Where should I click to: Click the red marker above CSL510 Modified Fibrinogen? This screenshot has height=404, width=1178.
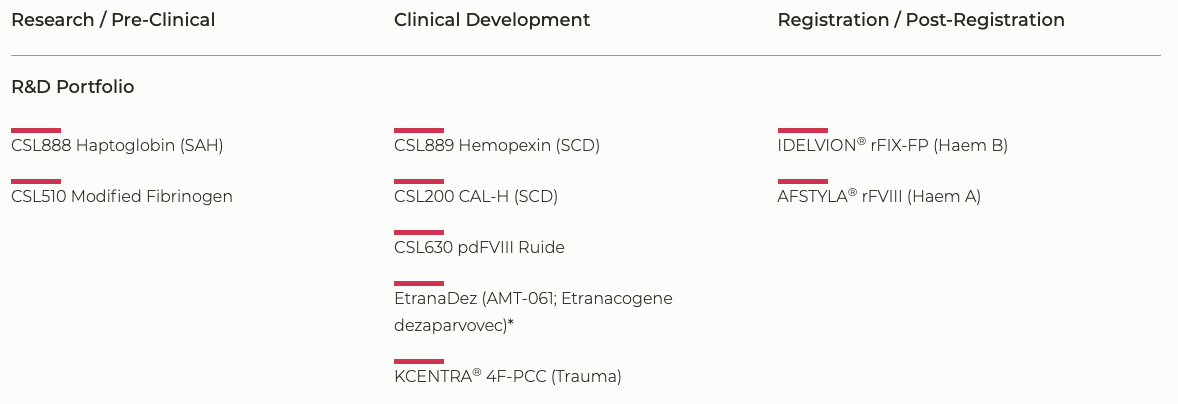[x=36, y=181]
